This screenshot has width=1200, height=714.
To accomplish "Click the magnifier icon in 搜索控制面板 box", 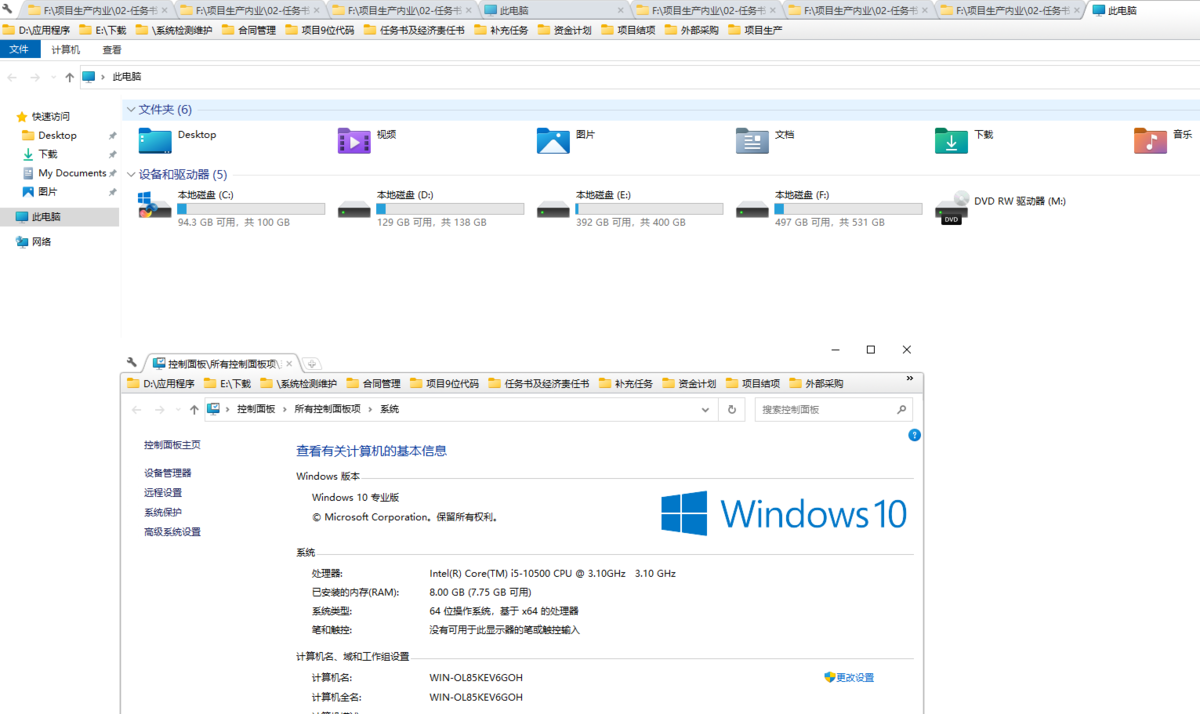I will pos(901,409).
